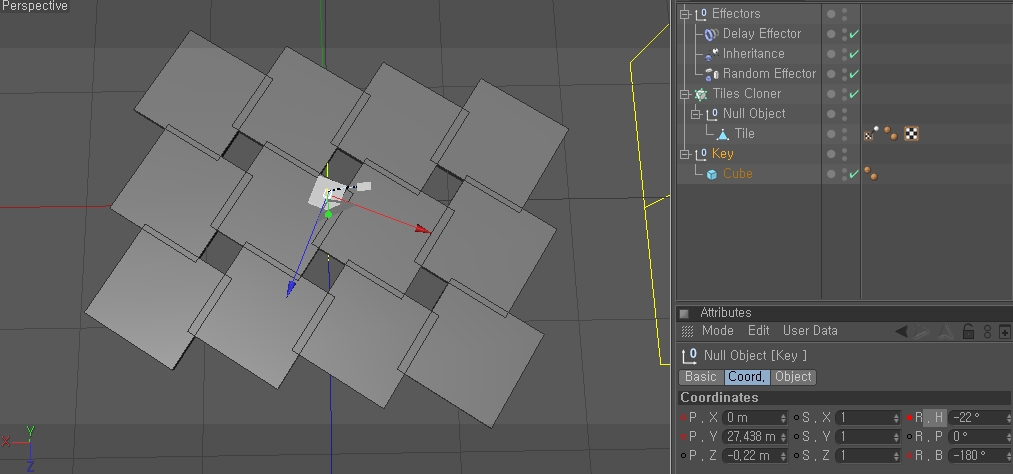This screenshot has height=474, width=1013.
Task: Disable the Delay Effector green checkmark
Action: click(854, 34)
